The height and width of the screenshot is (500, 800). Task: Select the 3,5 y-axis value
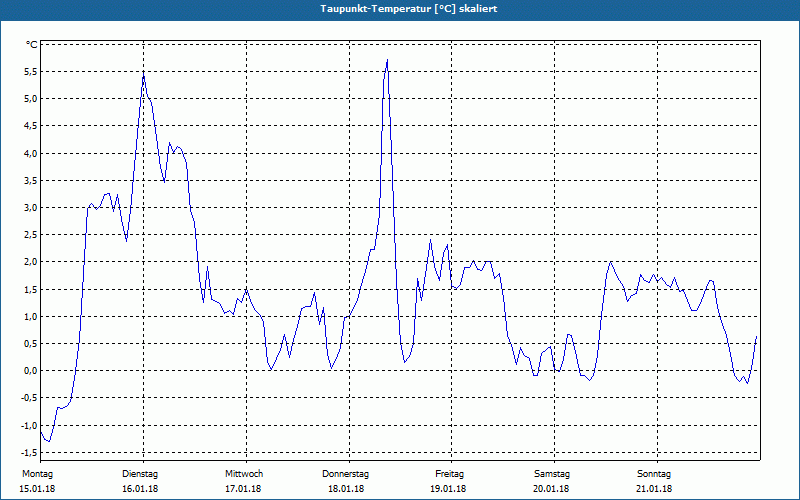31,181
